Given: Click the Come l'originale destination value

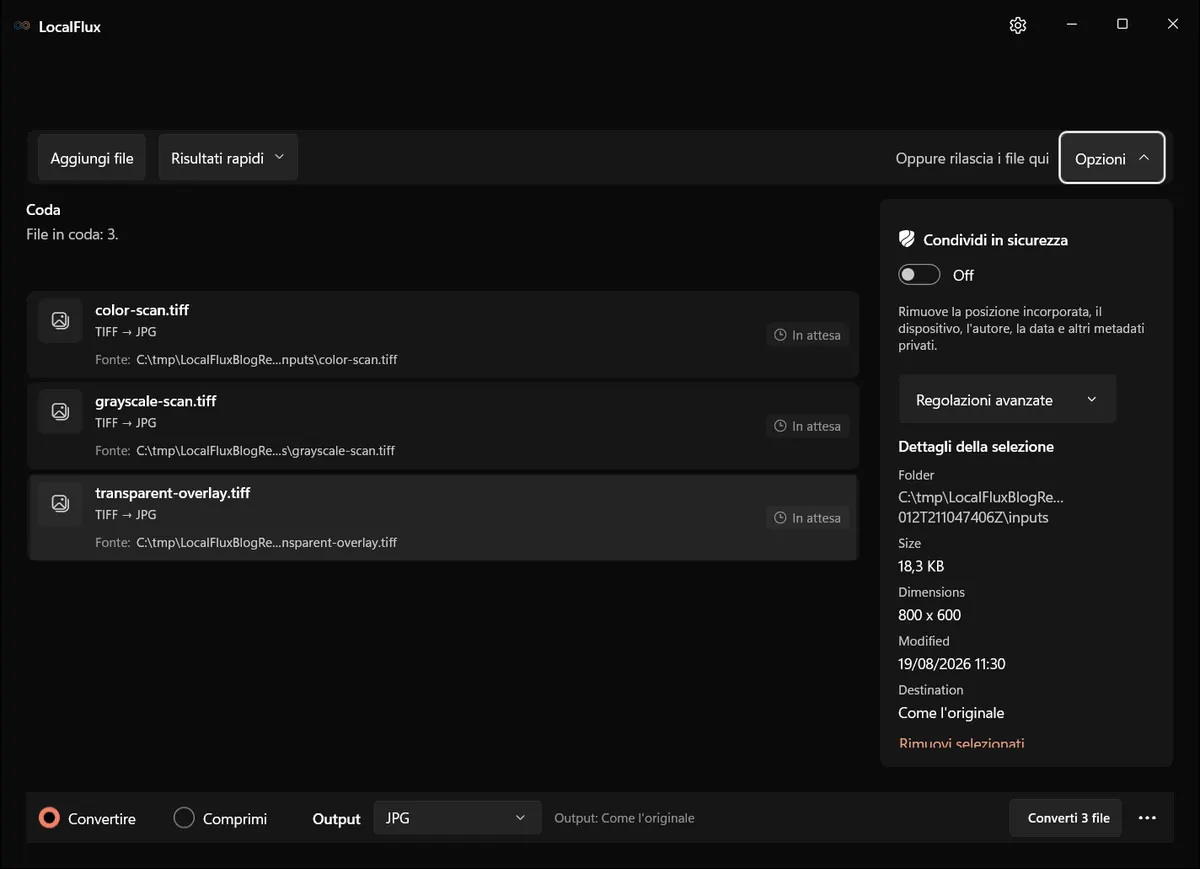Looking at the screenshot, I should tap(951, 713).
